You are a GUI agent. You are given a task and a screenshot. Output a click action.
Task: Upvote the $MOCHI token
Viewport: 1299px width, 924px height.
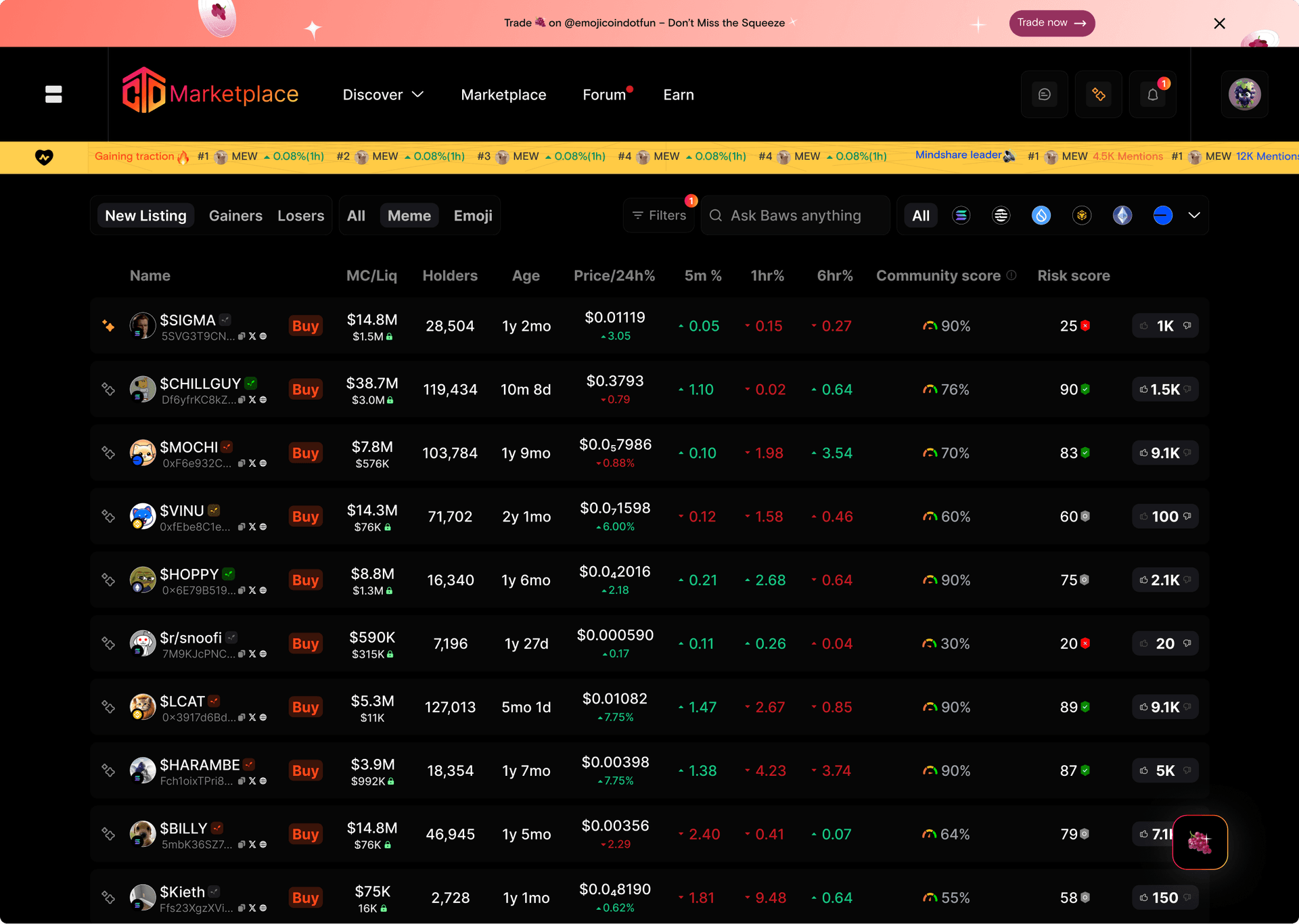click(x=1144, y=453)
